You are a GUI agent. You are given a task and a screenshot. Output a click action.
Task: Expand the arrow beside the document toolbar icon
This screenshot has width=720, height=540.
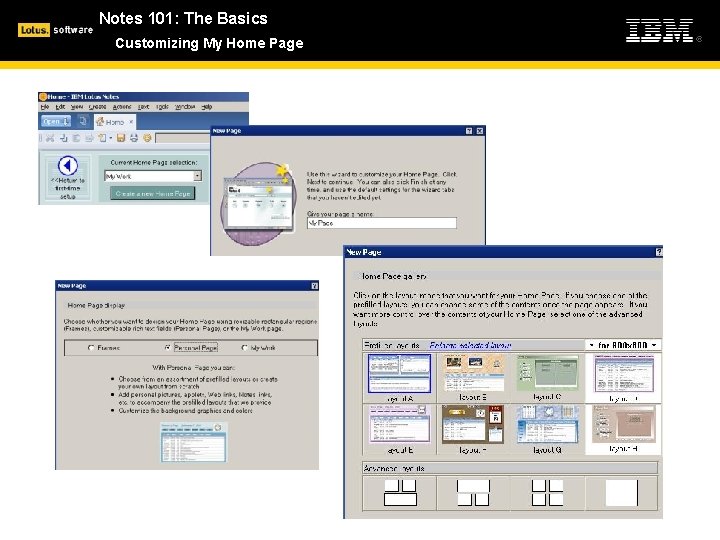[x=111, y=138]
